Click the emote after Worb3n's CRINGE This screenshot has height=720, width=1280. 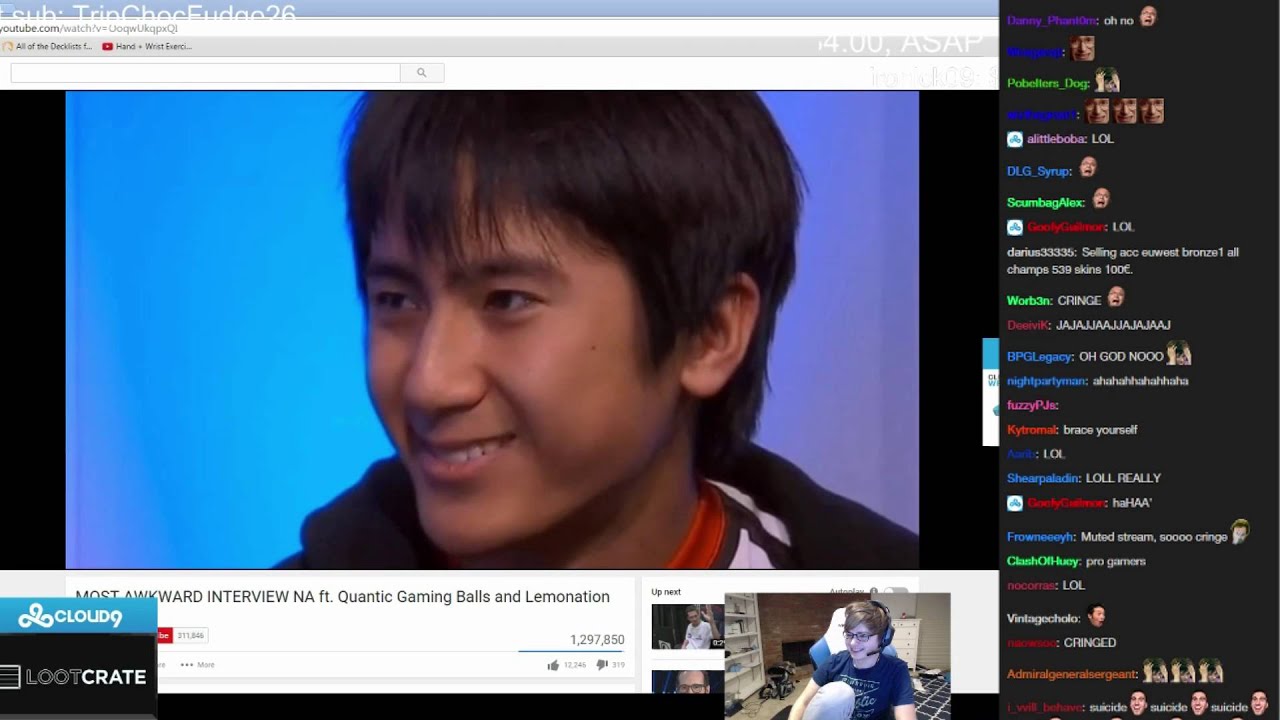point(1116,297)
